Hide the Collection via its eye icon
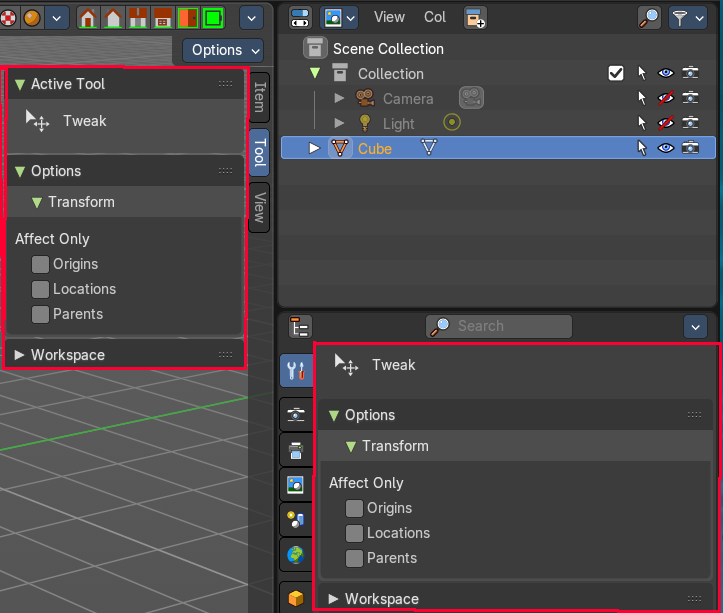Image resolution: width=723 pixels, height=613 pixels. (665, 73)
